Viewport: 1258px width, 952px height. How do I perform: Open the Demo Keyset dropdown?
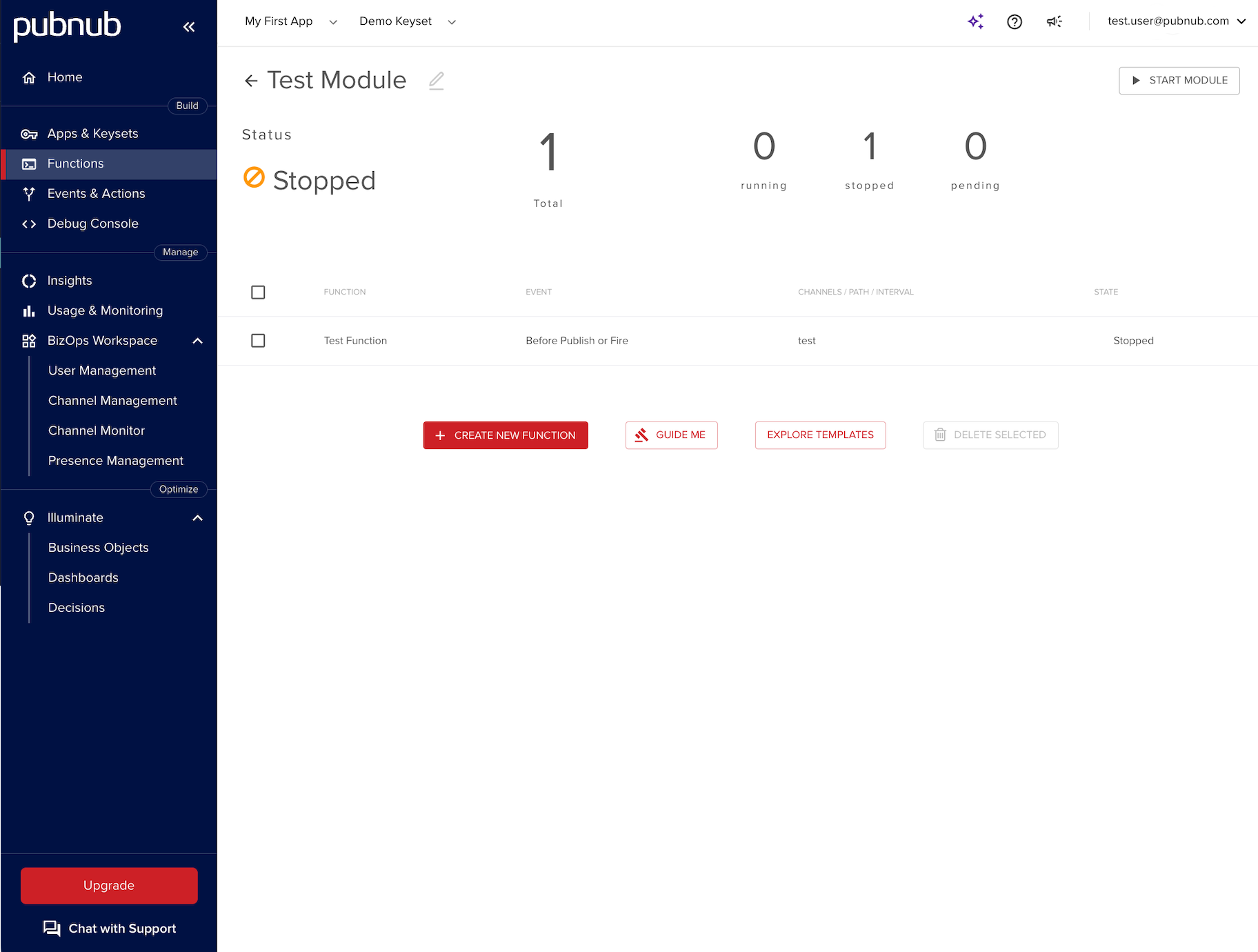tap(407, 21)
